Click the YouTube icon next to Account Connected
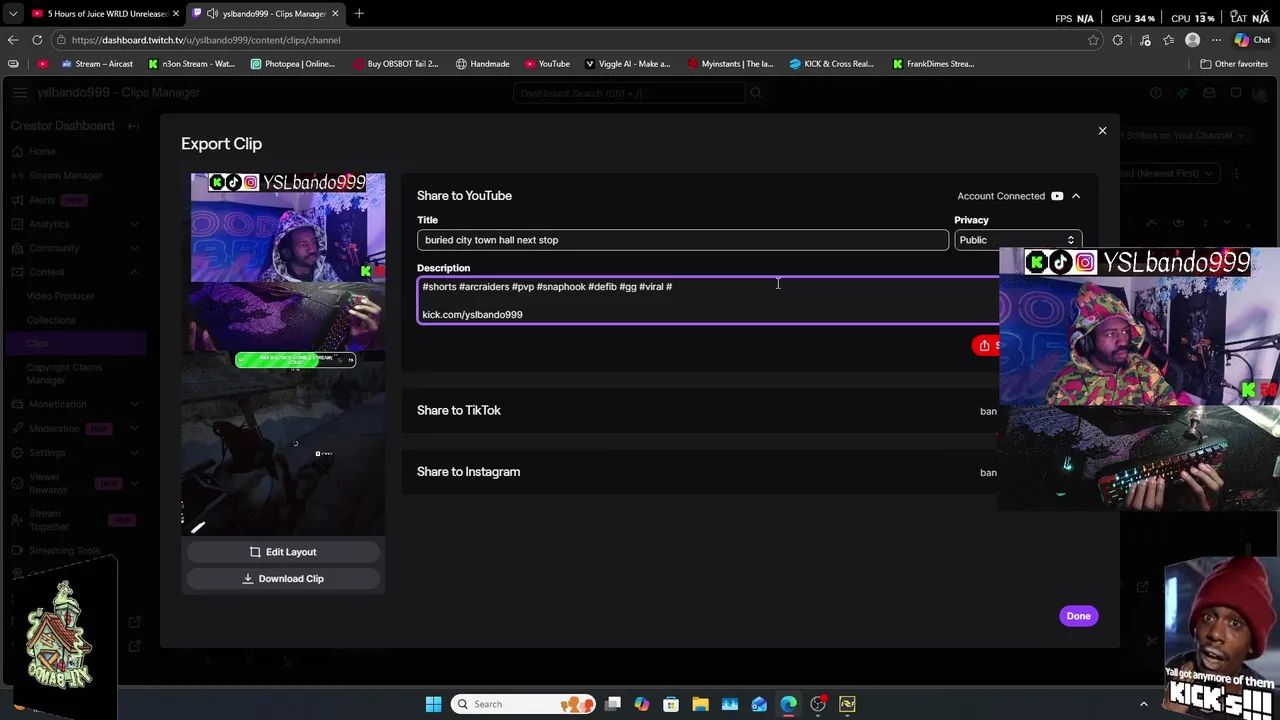 (x=1057, y=196)
